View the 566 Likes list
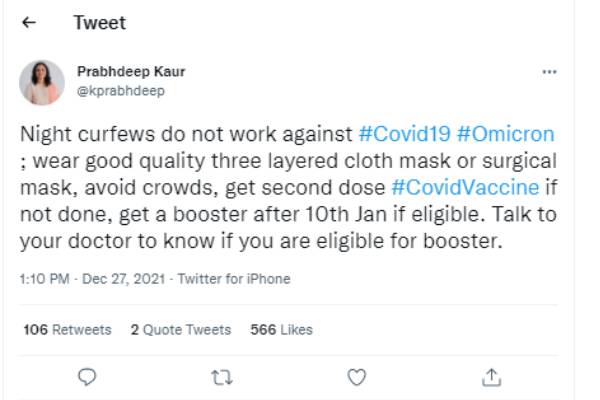Viewport: 600px width, 400px height. click(280, 329)
